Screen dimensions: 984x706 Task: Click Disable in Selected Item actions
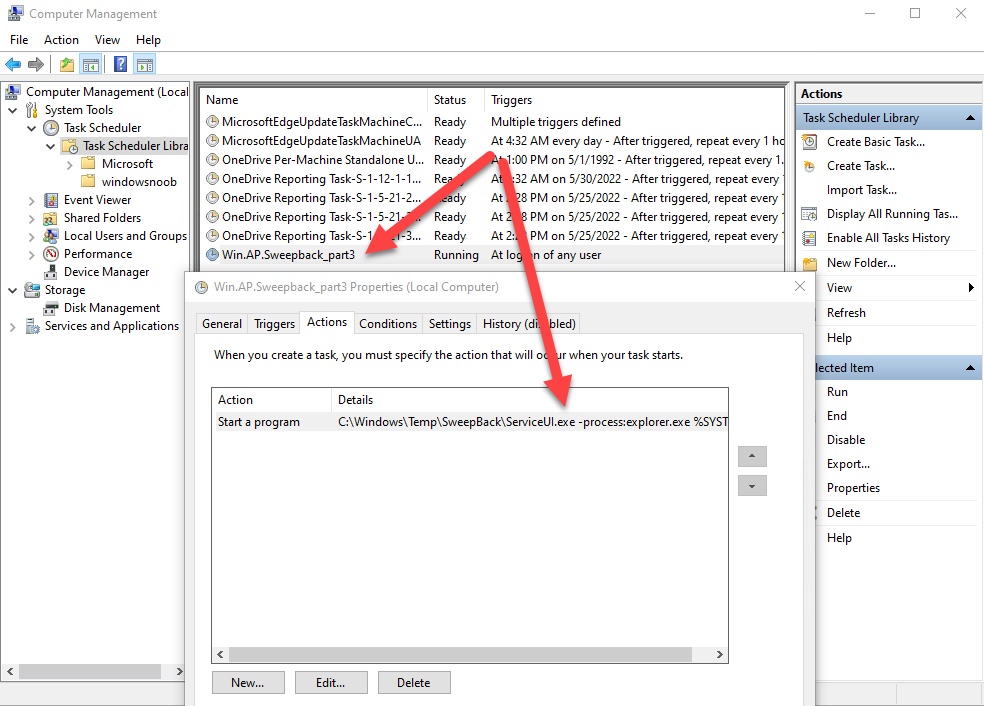point(846,440)
